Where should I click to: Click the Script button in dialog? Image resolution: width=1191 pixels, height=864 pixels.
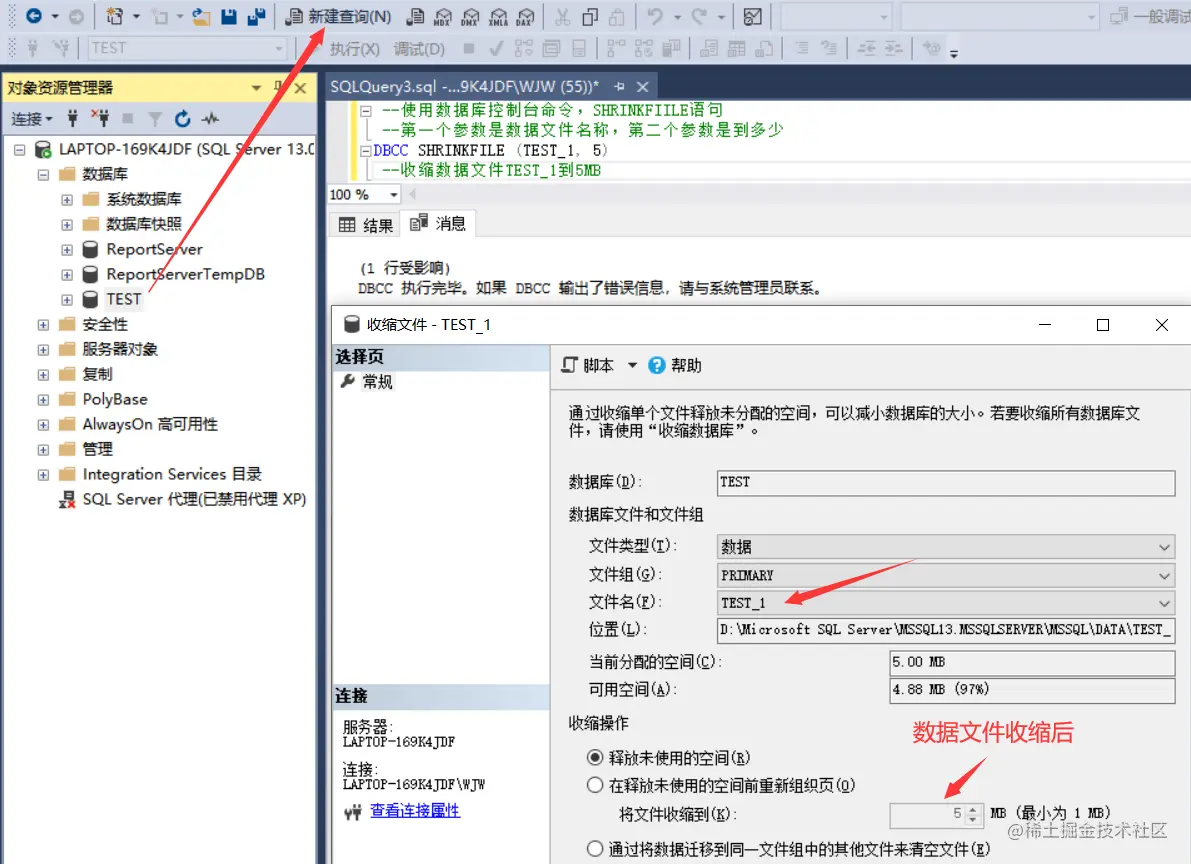(x=588, y=366)
